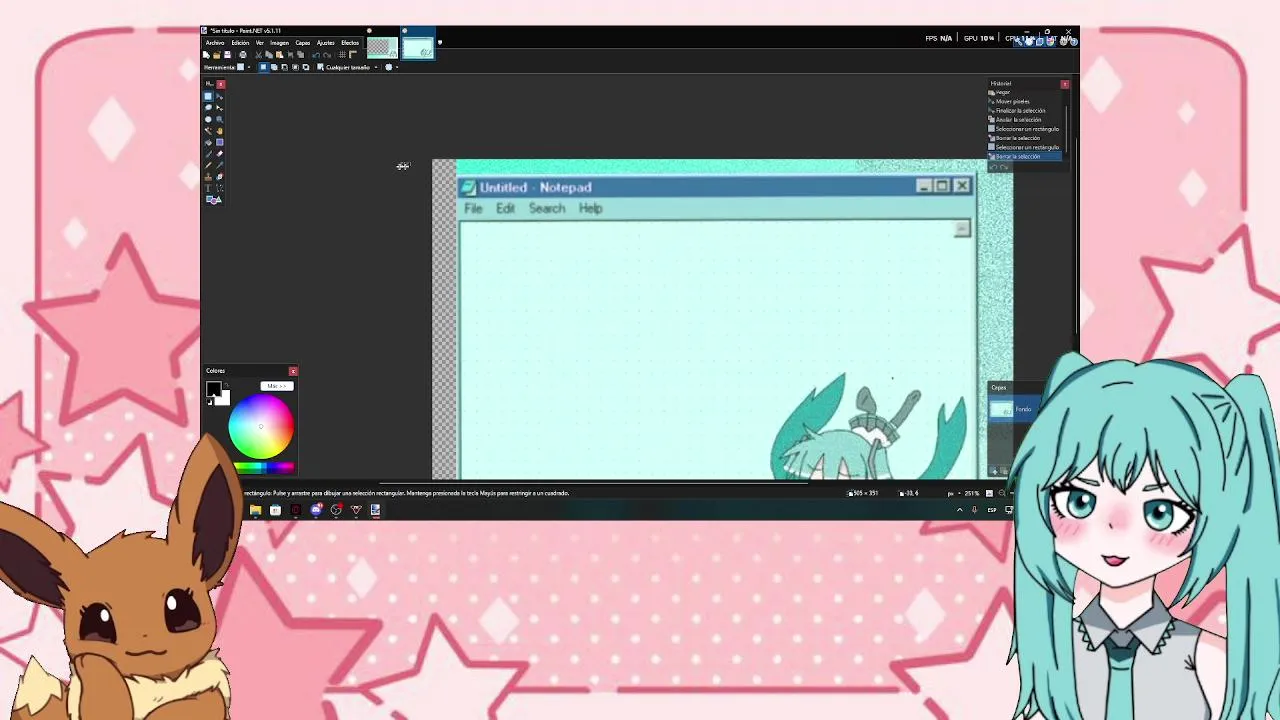Switch to the second image thumbnail tab
Screen dimensions: 1280x720
tap(418, 48)
